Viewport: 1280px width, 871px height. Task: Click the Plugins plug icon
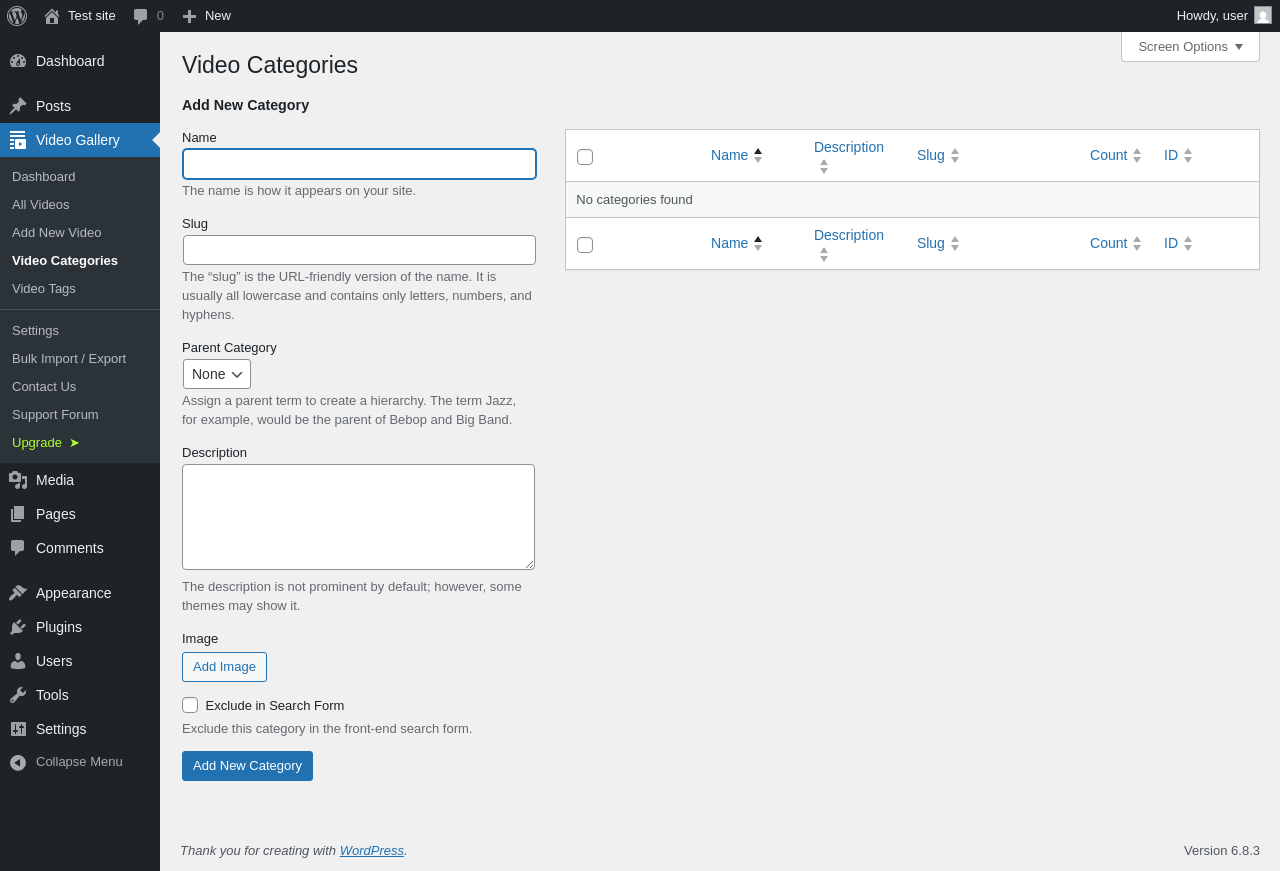[18, 627]
